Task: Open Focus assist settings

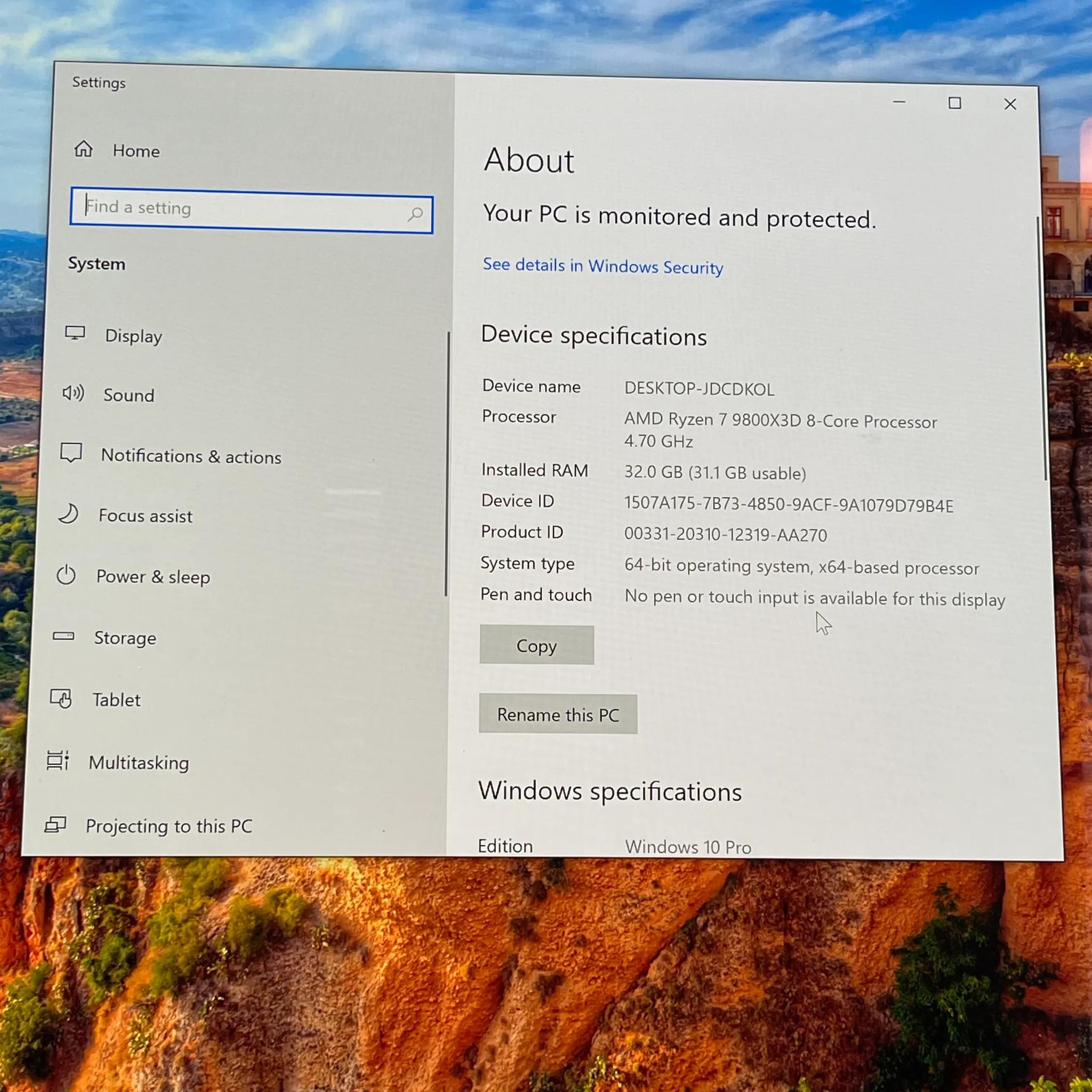Action: pos(145,516)
